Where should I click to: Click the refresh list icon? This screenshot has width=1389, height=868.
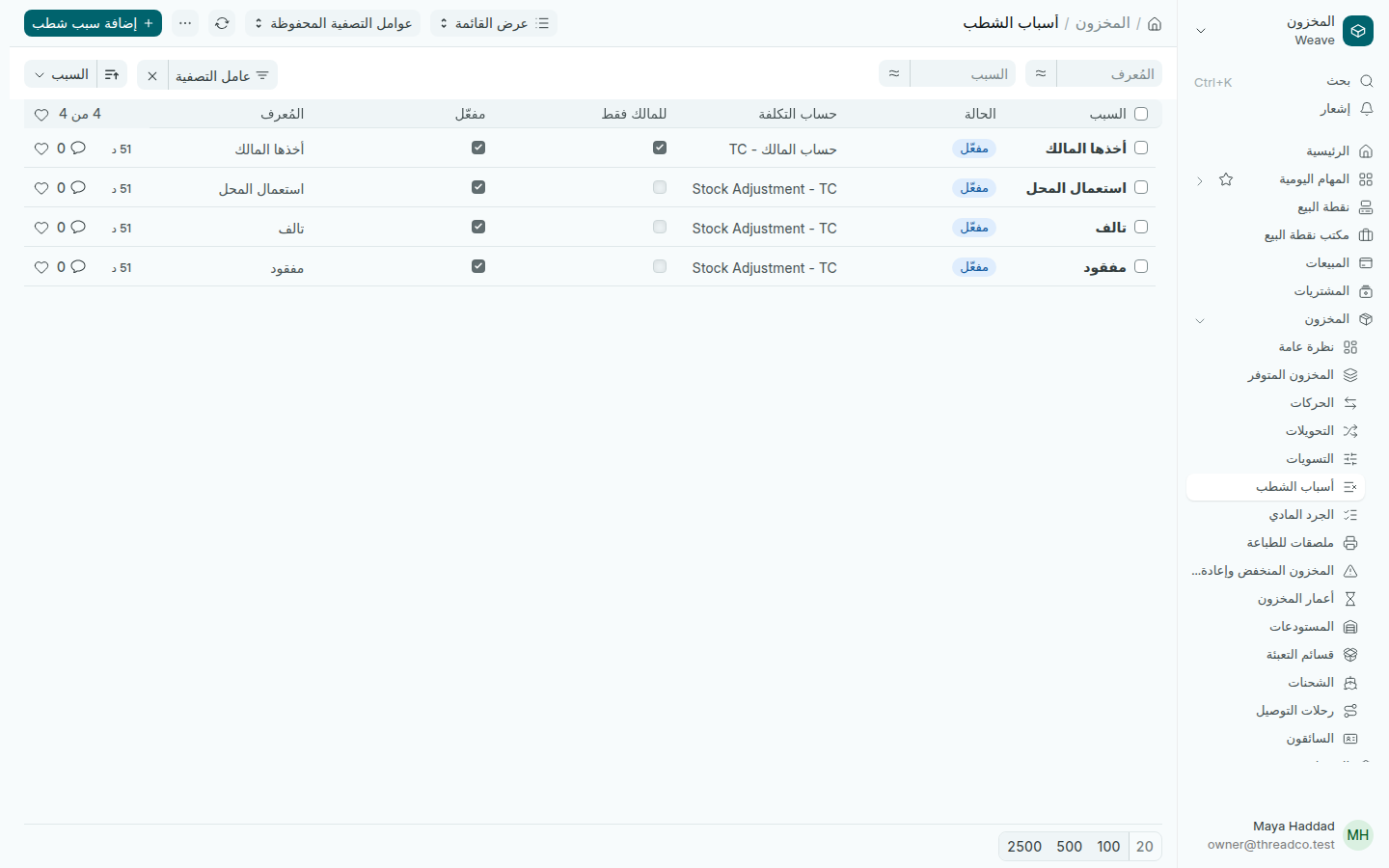pos(222,23)
